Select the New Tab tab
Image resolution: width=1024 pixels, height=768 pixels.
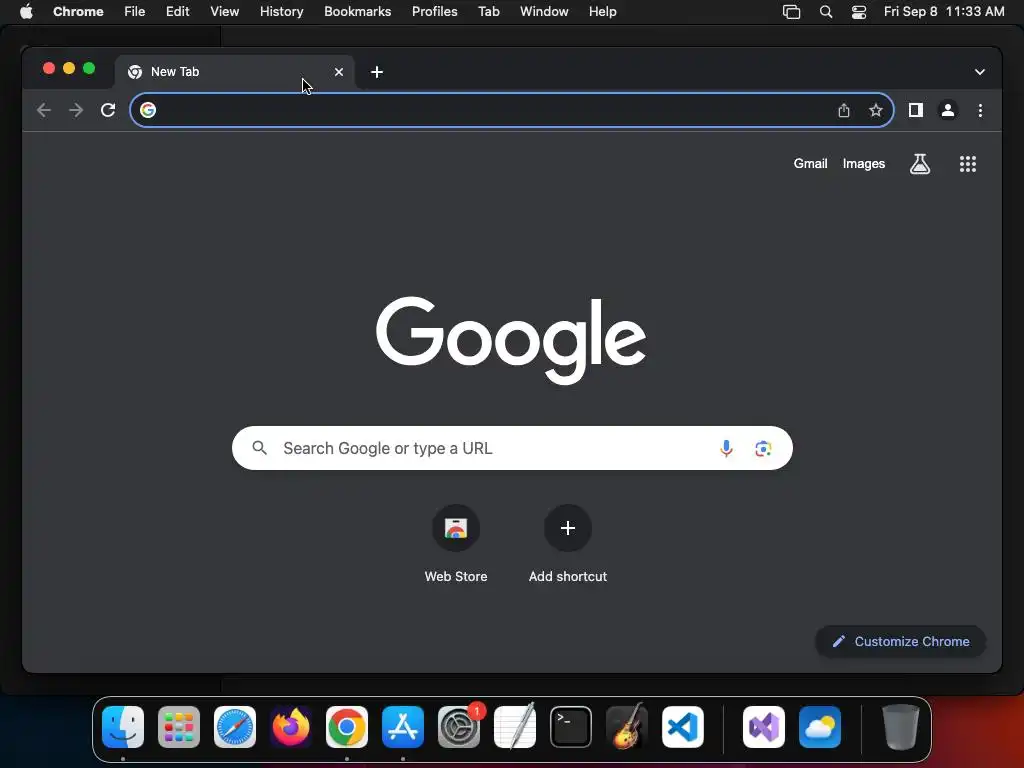(235, 72)
